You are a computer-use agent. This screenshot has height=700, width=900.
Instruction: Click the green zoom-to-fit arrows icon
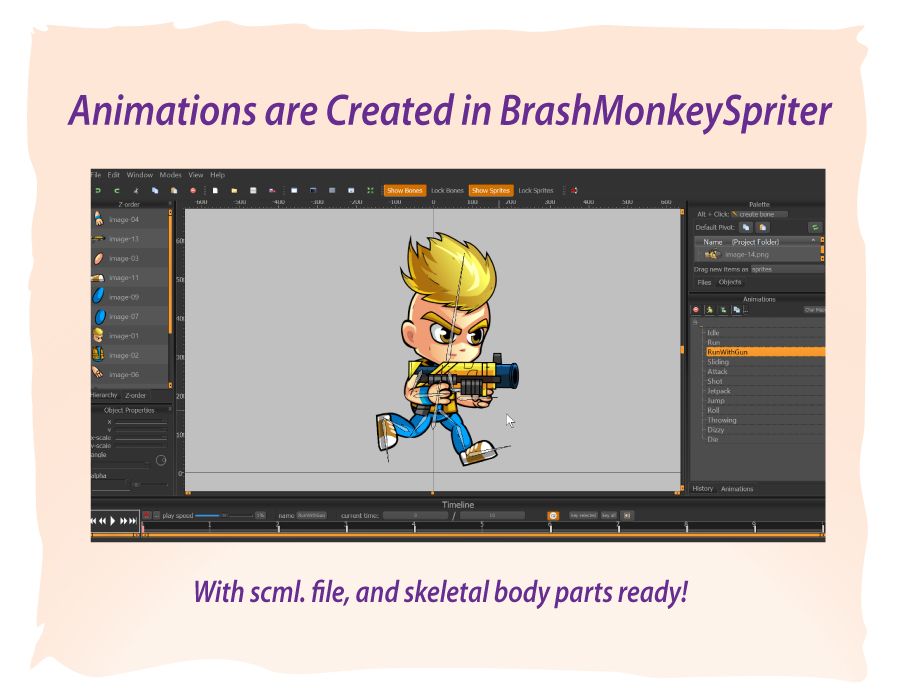tap(370, 190)
